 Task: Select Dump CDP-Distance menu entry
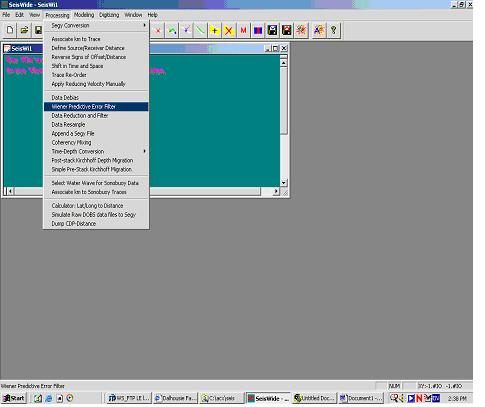pos(96,224)
